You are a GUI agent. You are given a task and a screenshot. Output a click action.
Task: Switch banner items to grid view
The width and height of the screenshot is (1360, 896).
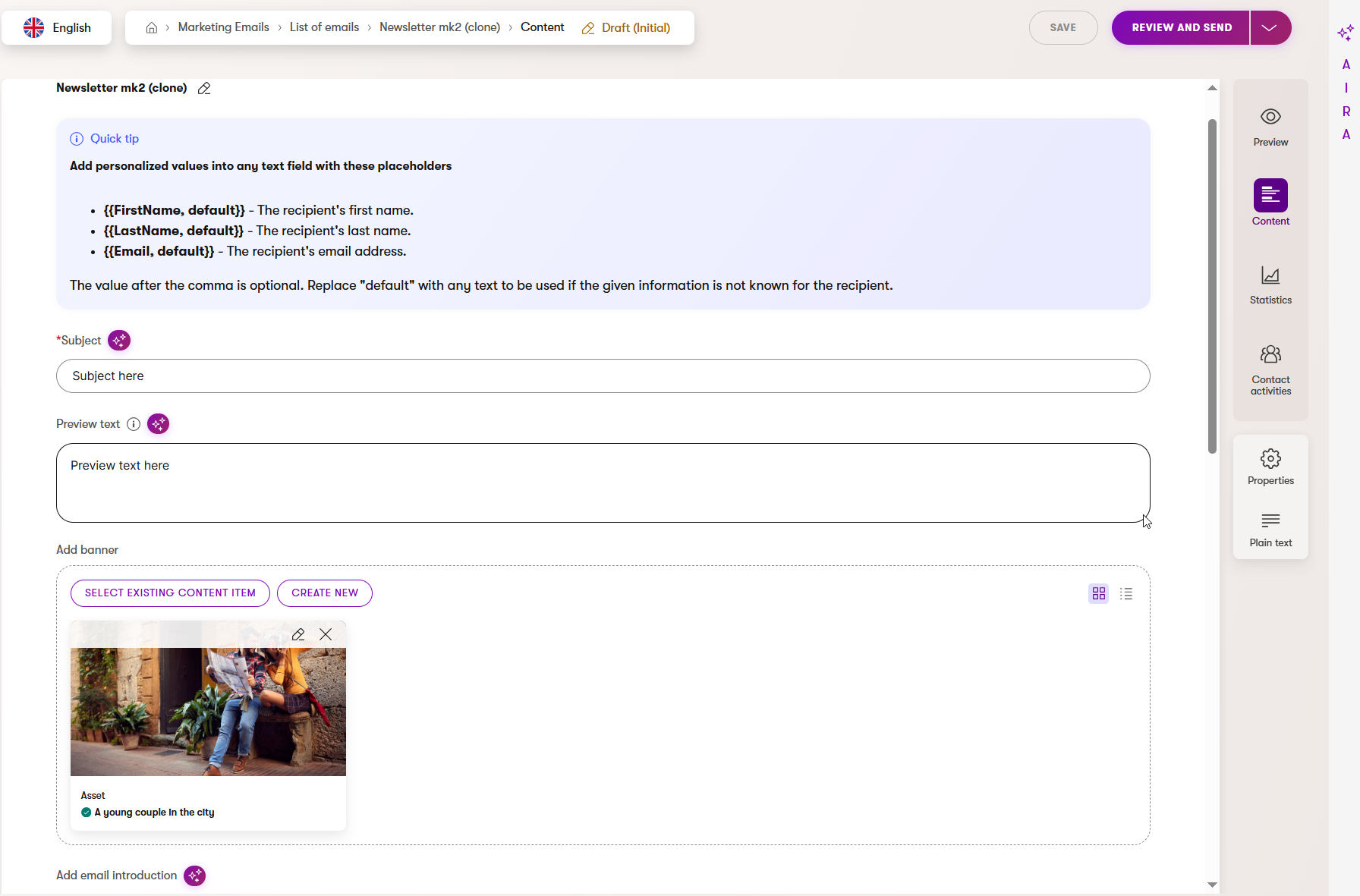(x=1098, y=594)
